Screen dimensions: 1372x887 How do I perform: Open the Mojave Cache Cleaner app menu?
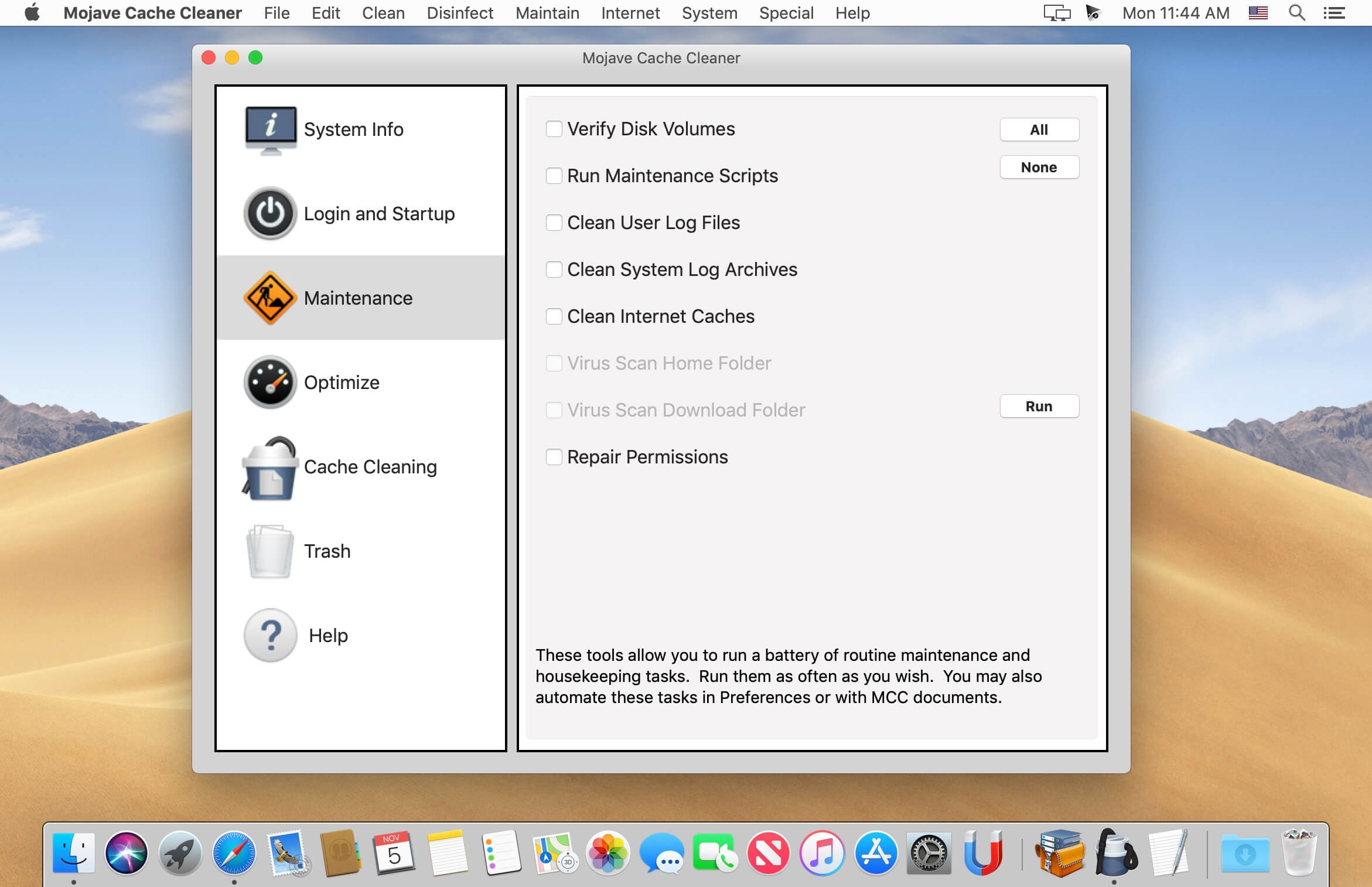point(152,13)
